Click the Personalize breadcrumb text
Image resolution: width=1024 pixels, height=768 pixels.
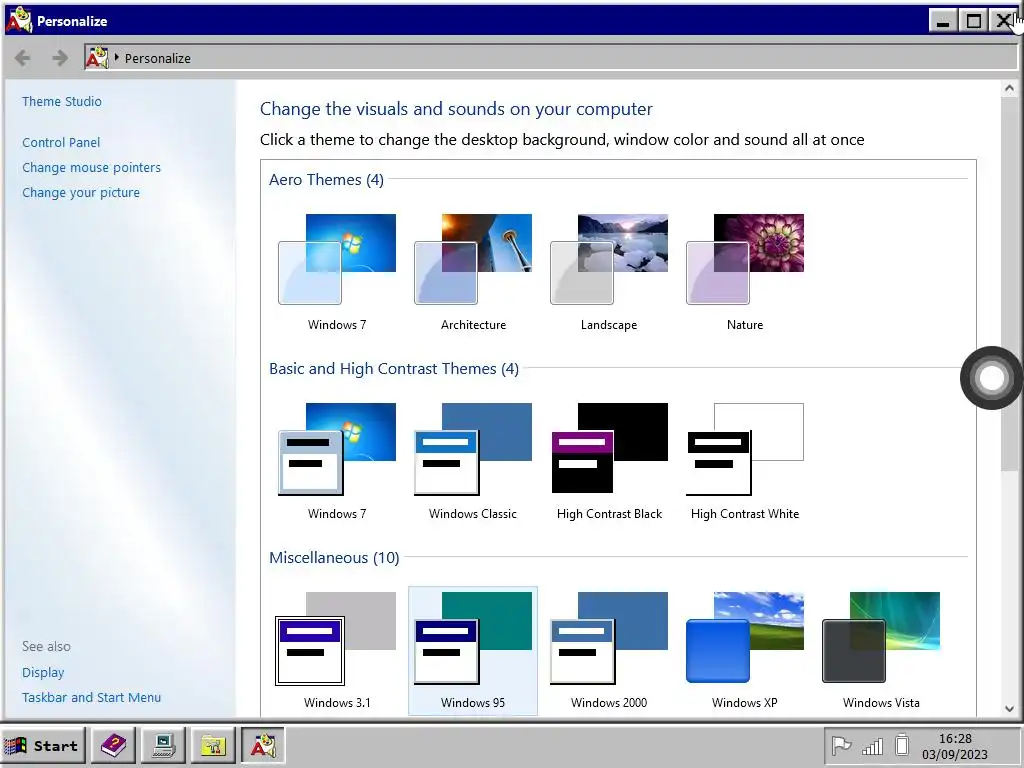[x=158, y=58]
